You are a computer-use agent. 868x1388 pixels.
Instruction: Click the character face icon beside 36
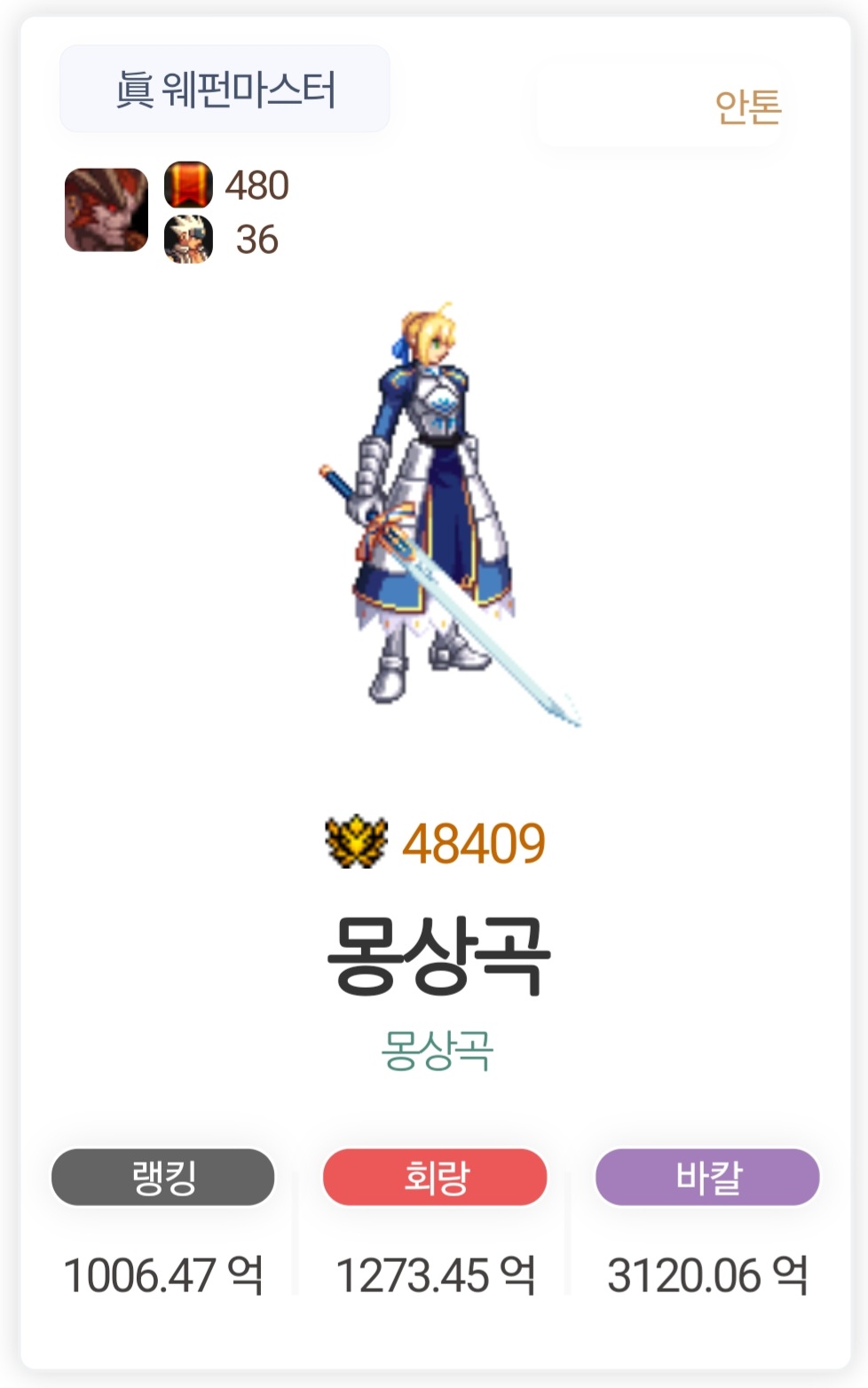tap(188, 239)
